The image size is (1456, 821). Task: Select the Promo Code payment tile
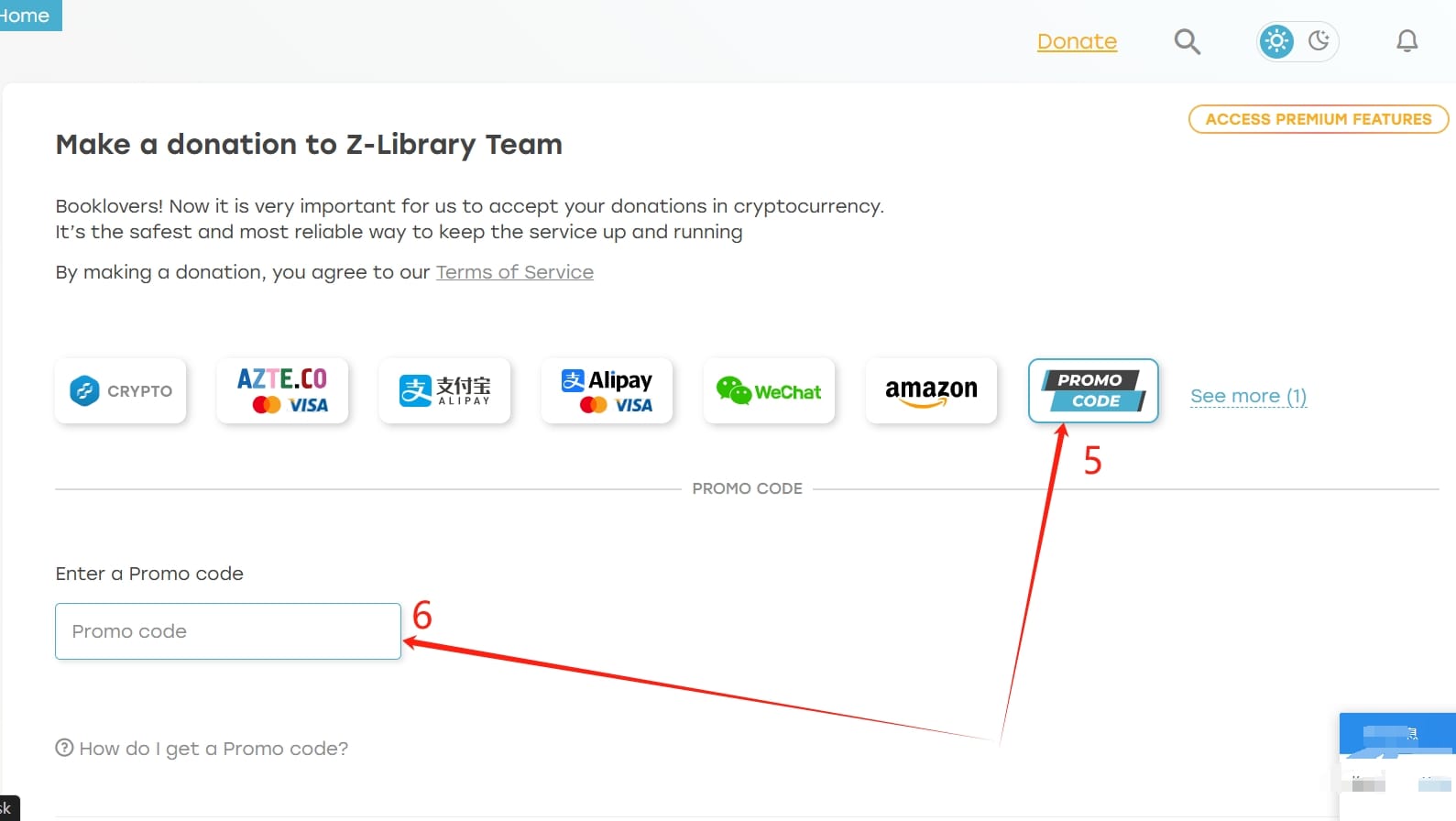(x=1093, y=391)
